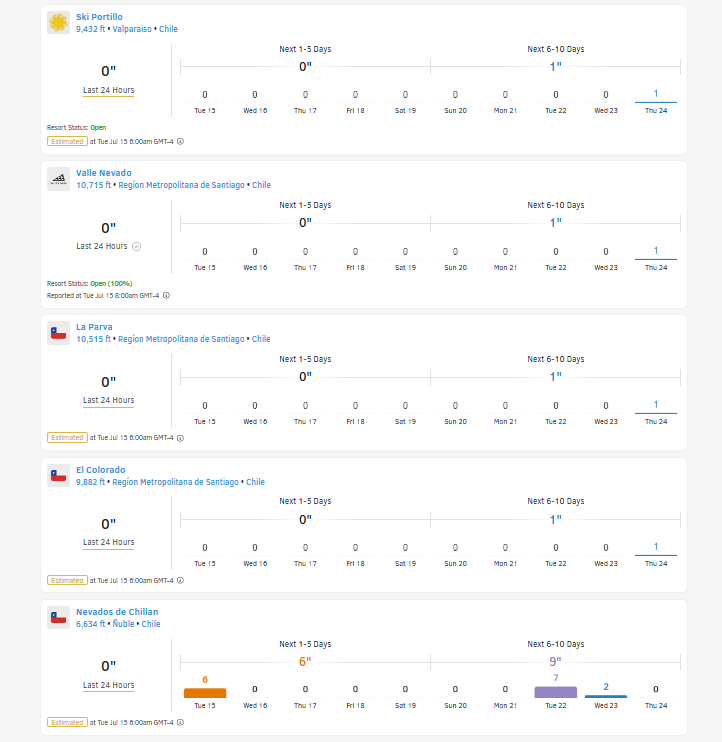Image resolution: width=722 pixels, height=742 pixels.
Task: Show info icon beside Ski Portillo estimate time
Action: (x=180, y=141)
